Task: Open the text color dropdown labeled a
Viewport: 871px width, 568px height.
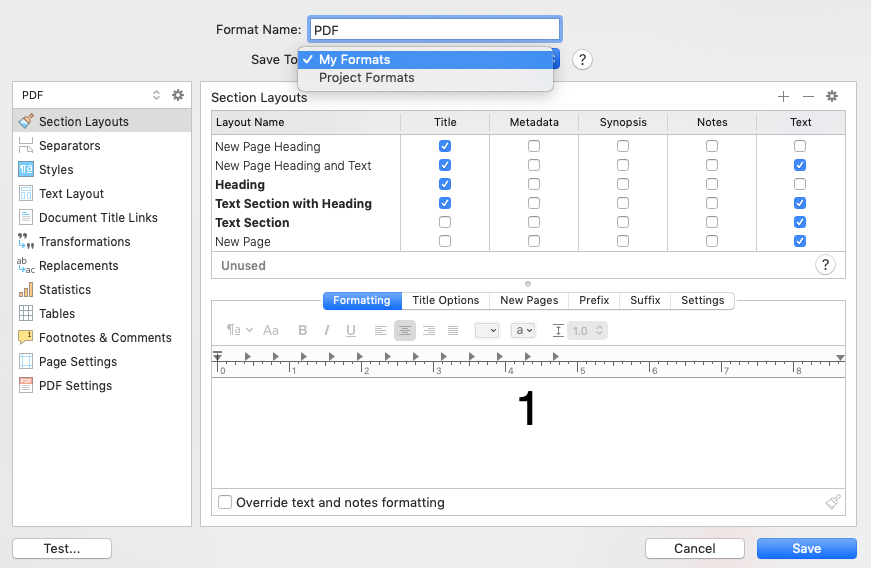Action: 523,330
